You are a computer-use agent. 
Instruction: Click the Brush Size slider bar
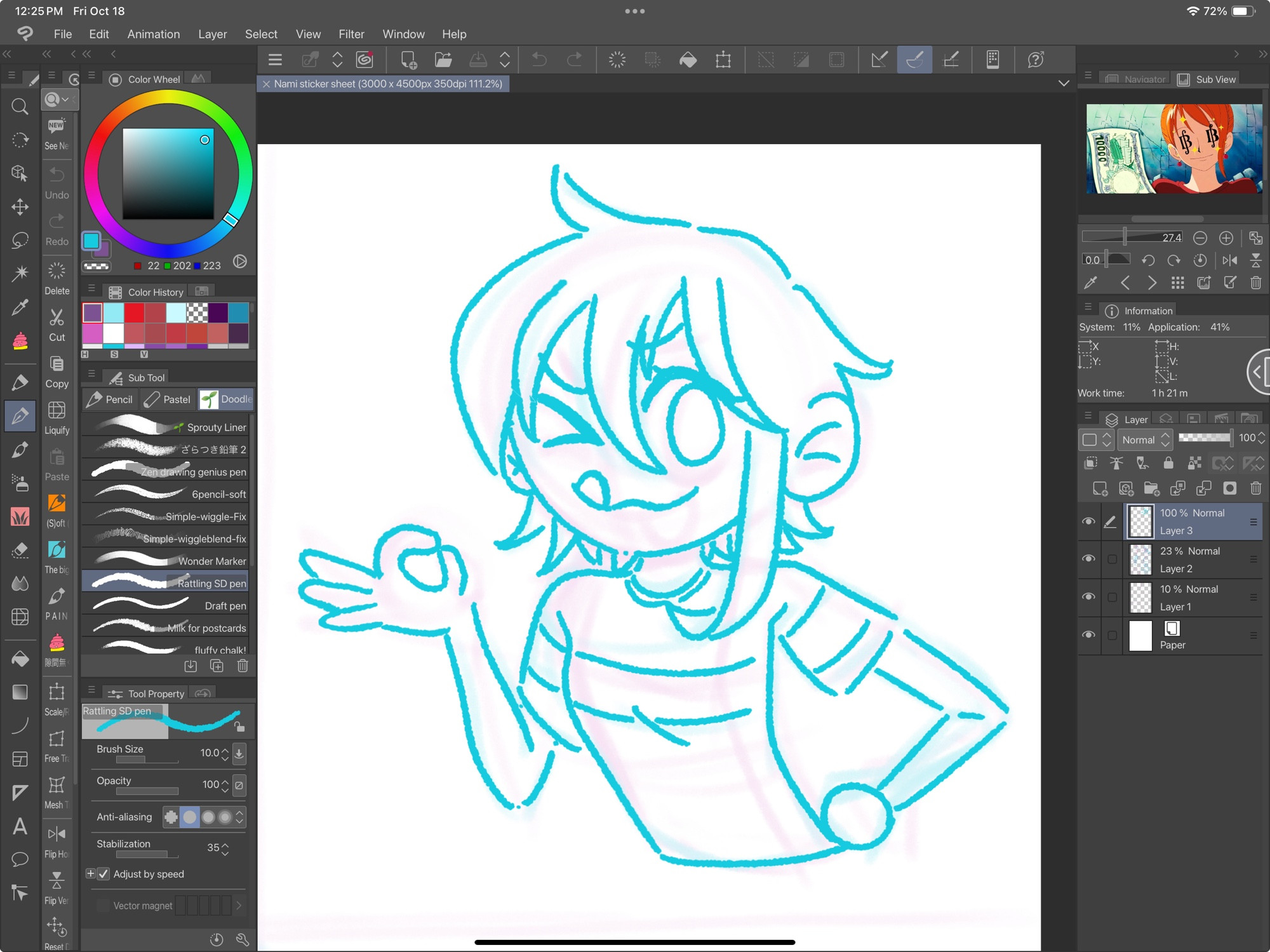147,760
